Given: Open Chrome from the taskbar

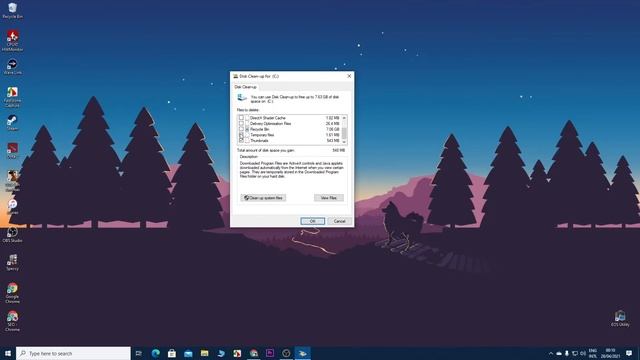Looking at the screenshot, I should [x=253, y=353].
